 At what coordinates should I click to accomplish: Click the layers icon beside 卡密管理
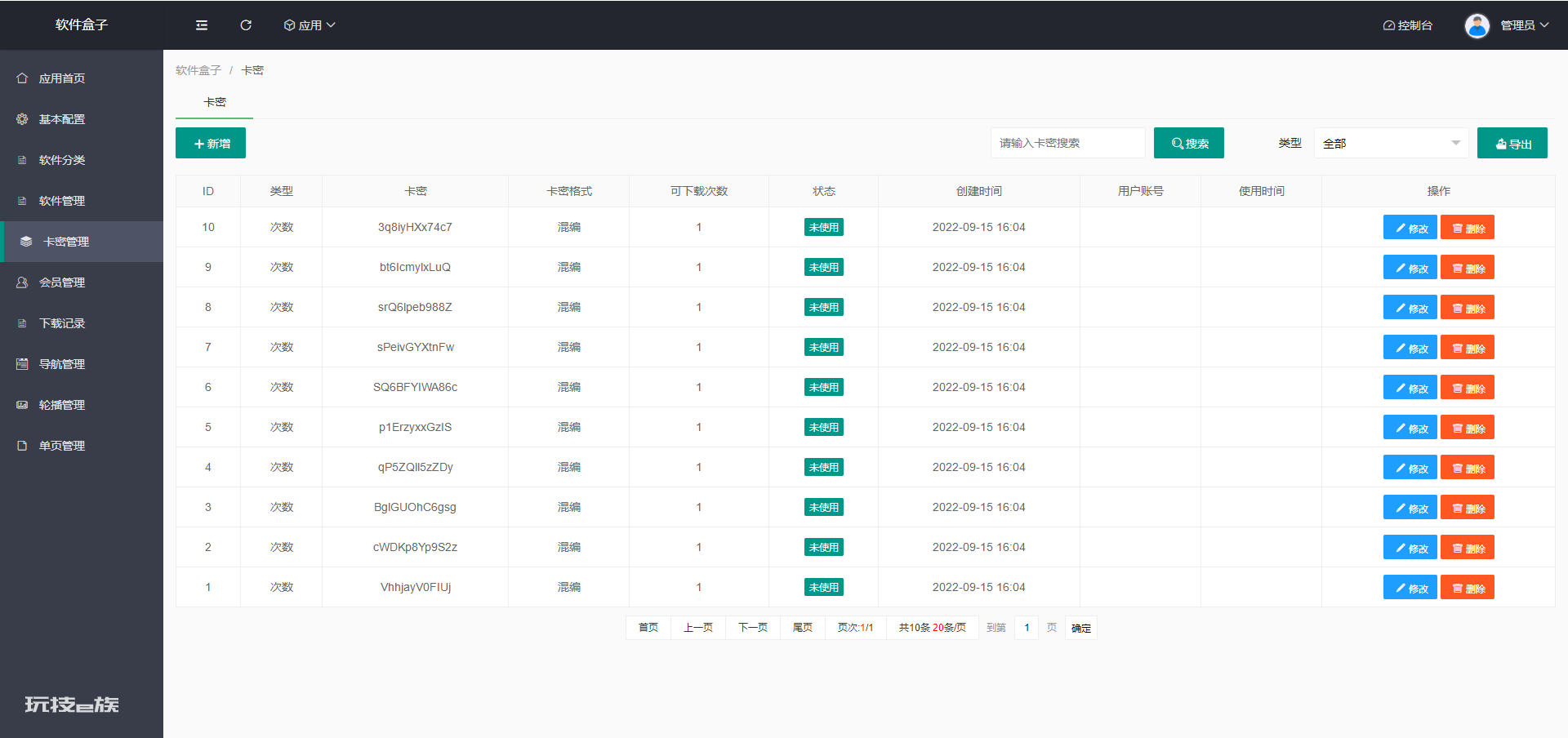pyautogui.click(x=26, y=242)
